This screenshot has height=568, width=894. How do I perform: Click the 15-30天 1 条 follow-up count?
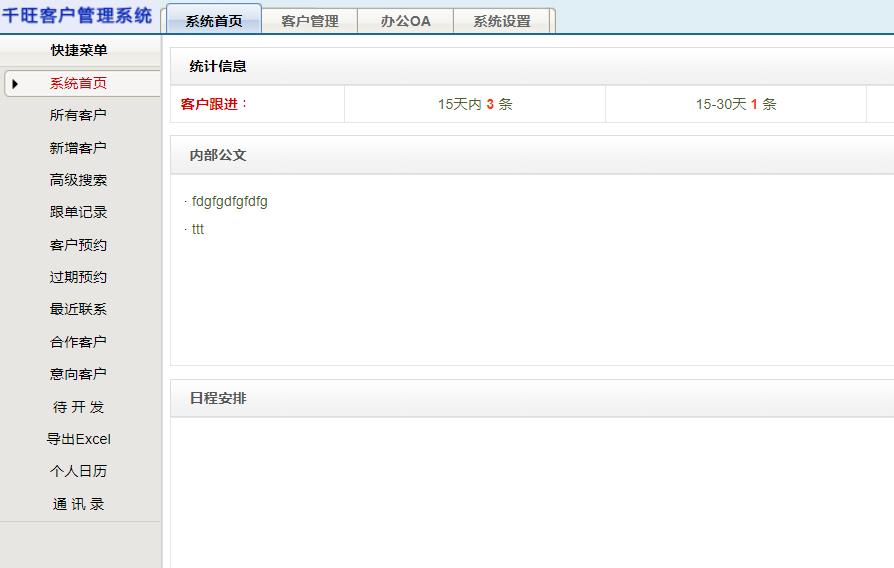point(736,104)
